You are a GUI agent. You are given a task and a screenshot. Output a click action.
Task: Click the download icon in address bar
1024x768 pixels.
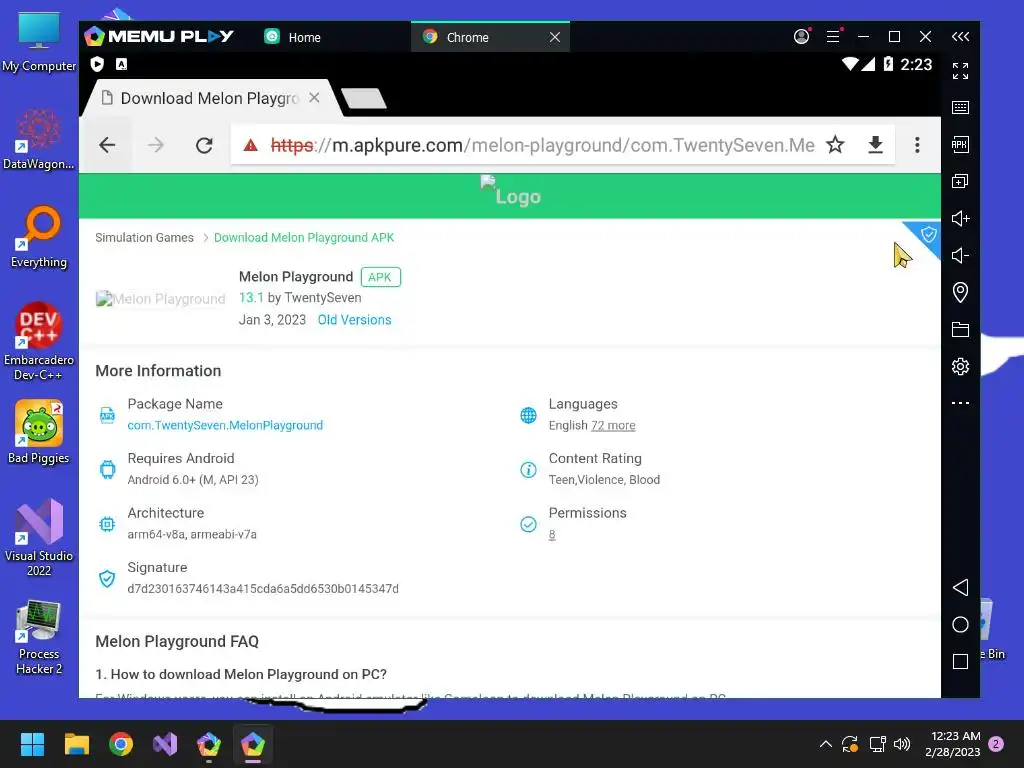tap(876, 144)
